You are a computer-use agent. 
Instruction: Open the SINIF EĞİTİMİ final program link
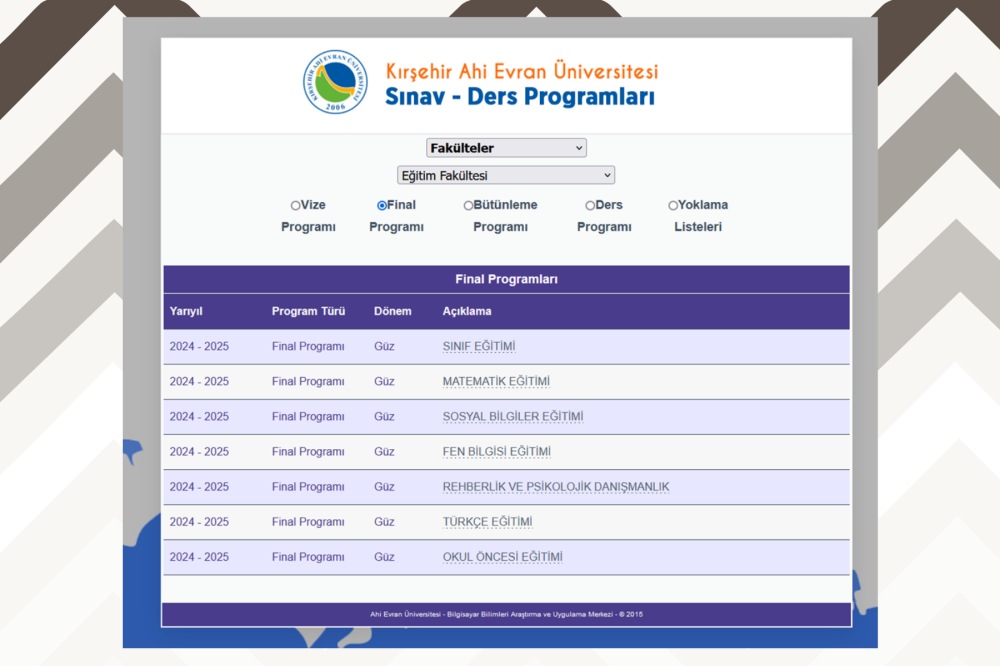pos(479,346)
